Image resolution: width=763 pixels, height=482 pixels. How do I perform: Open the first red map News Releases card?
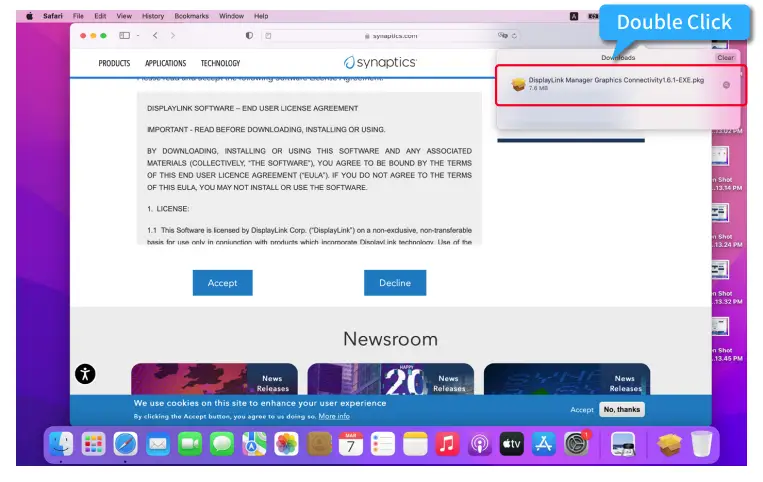[214, 379]
